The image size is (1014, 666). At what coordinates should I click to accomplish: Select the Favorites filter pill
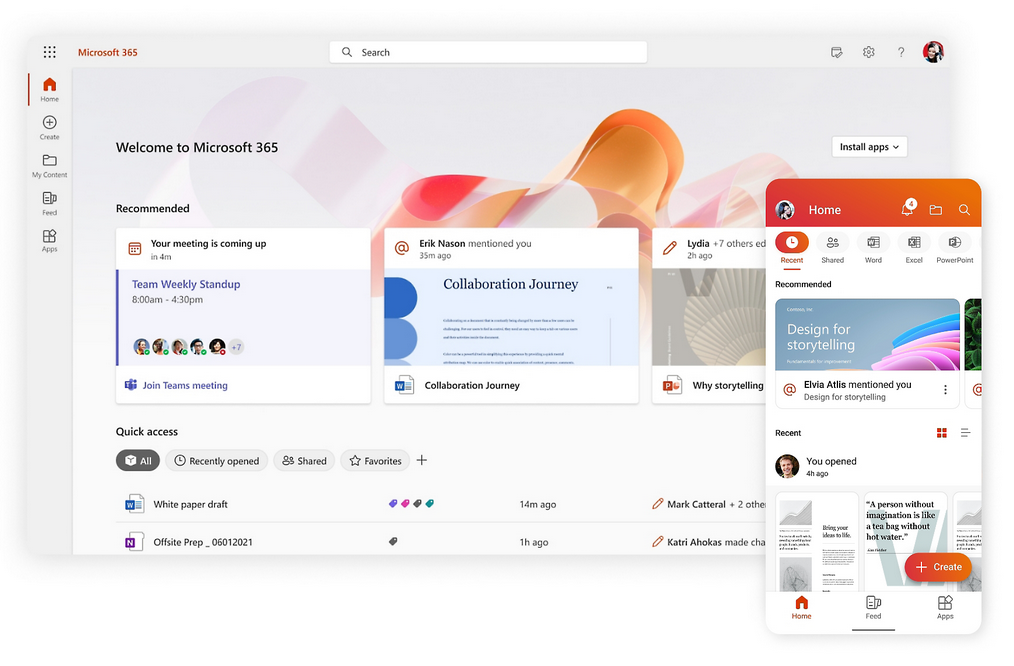(x=375, y=460)
